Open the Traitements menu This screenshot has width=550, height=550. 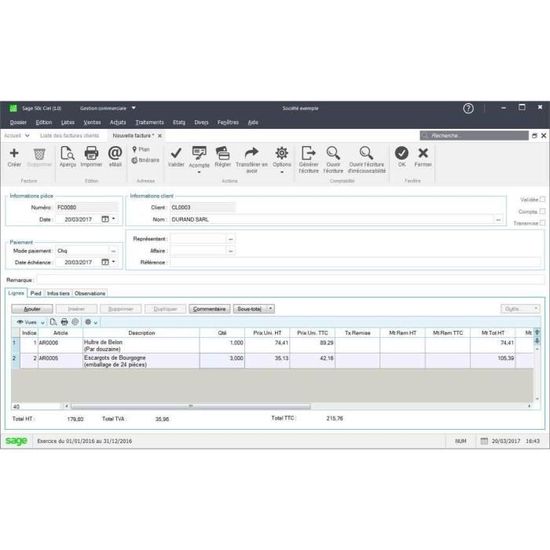click(x=149, y=122)
